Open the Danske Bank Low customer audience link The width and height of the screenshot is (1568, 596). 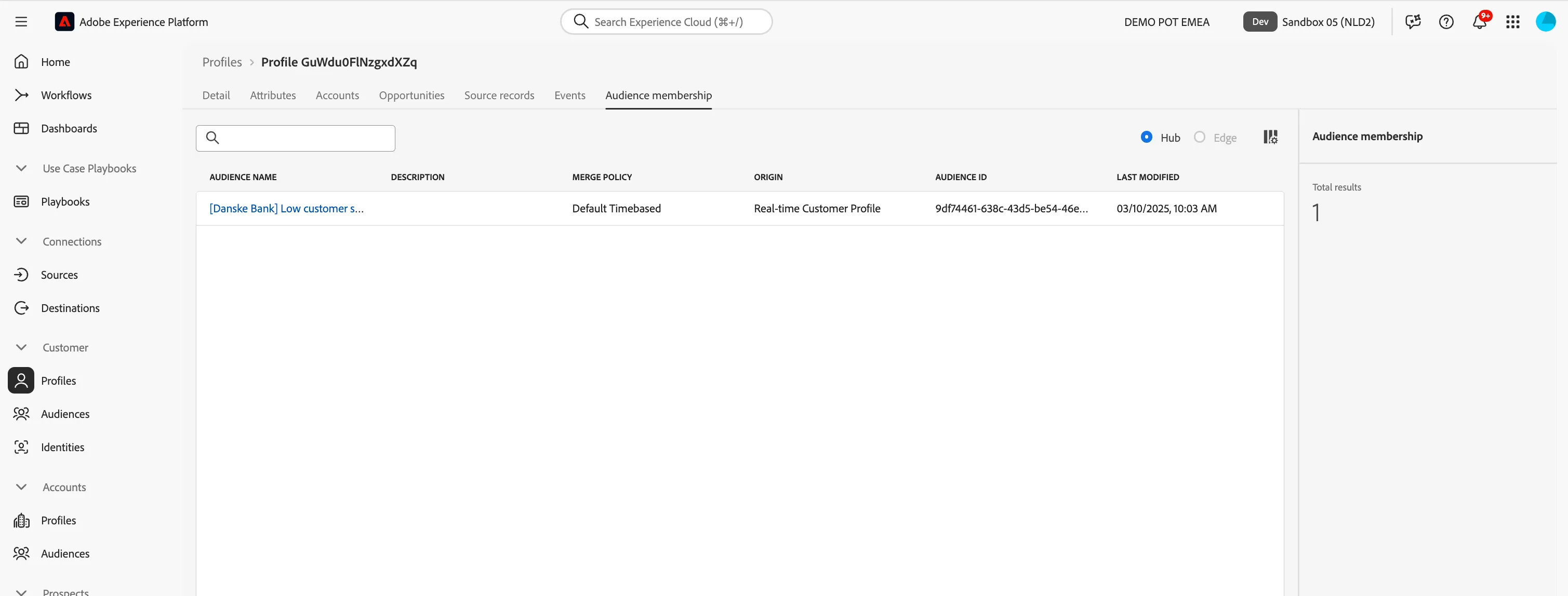coord(286,209)
